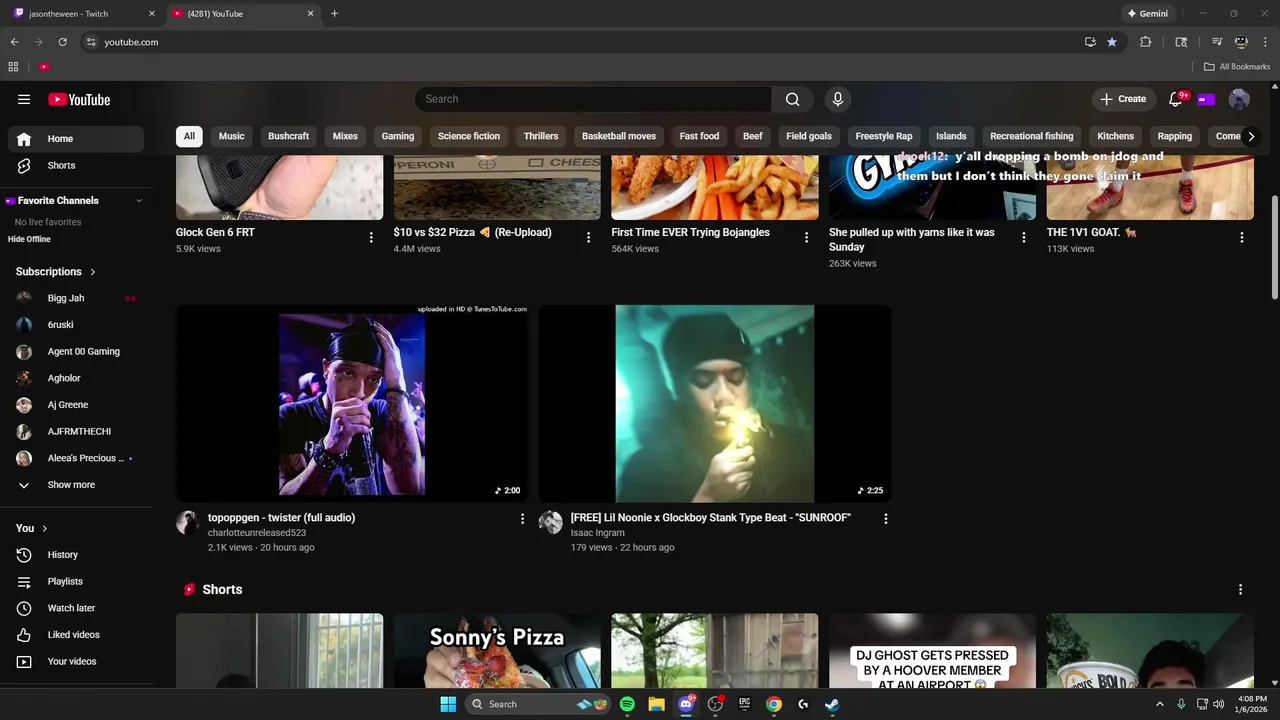Open Shorts in the sidebar
This screenshot has height=720, width=1280.
coord(76,165)
